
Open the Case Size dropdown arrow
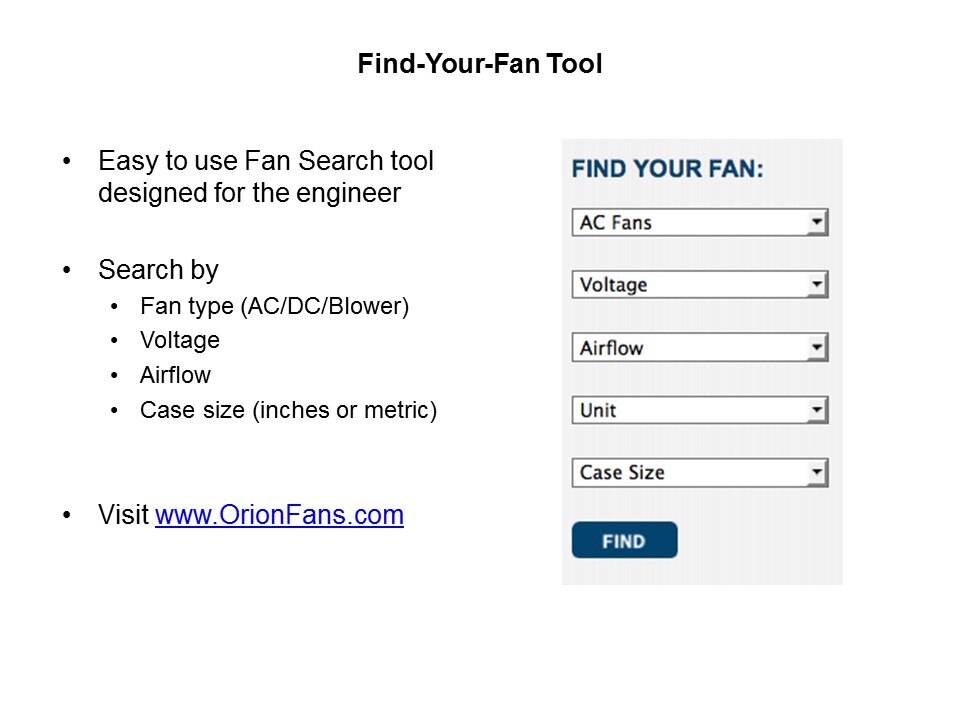tap(817, 472)
